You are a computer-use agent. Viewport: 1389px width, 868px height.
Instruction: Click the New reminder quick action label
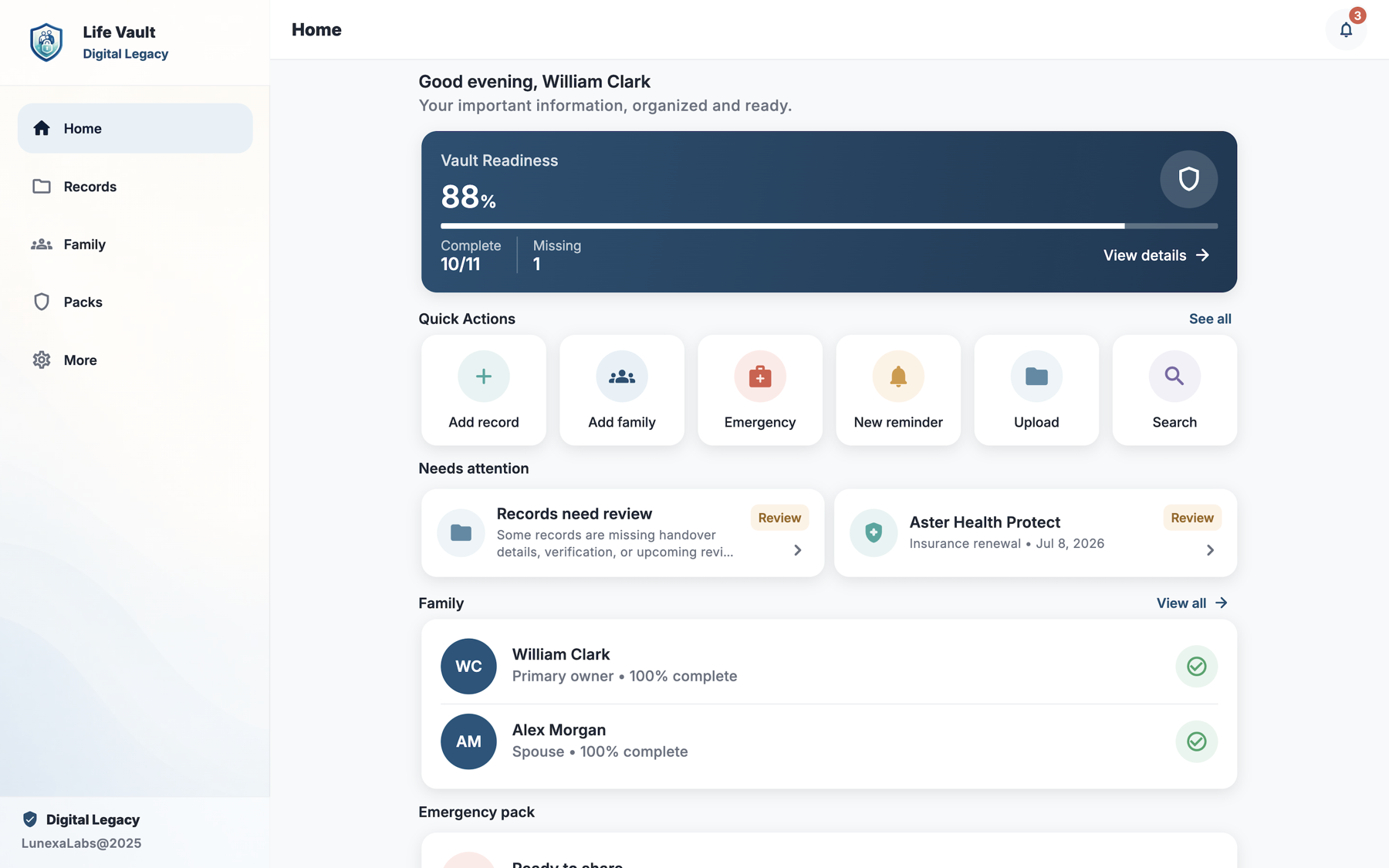(898, 422)
